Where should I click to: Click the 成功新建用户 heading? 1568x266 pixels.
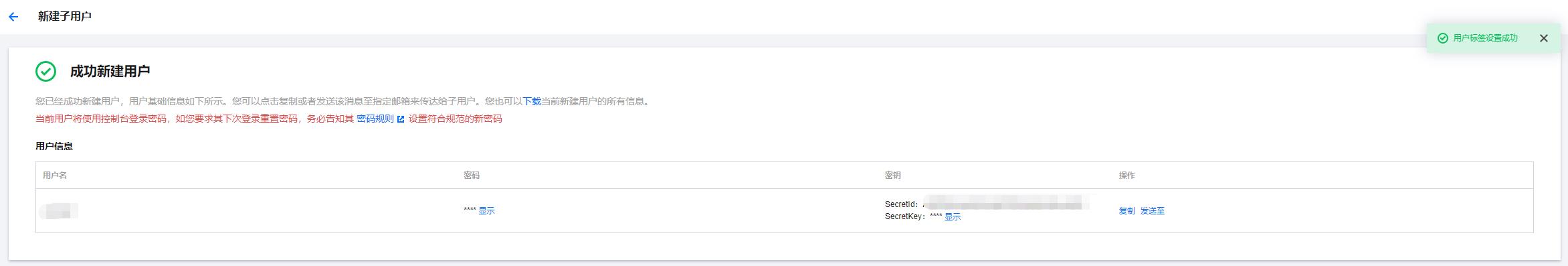coord(110,71)
